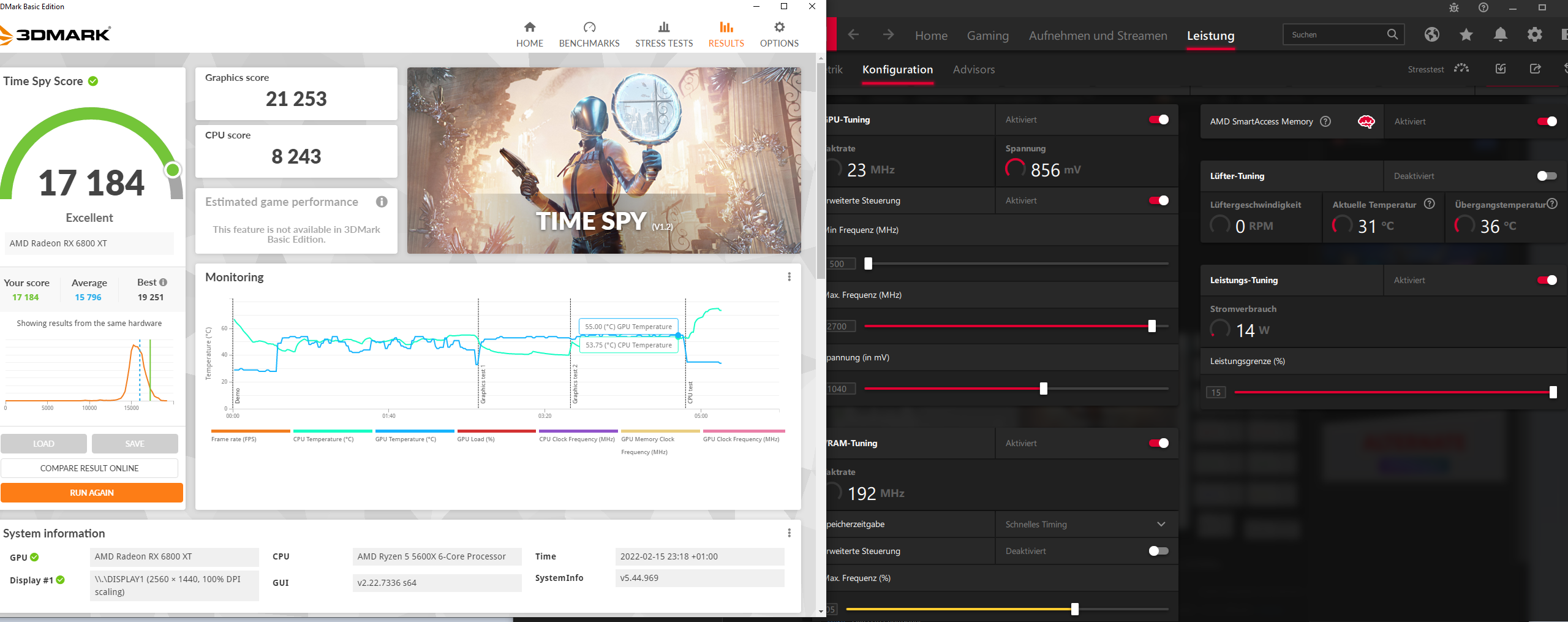Click the Frame rate (FPS) legend item

251,436
